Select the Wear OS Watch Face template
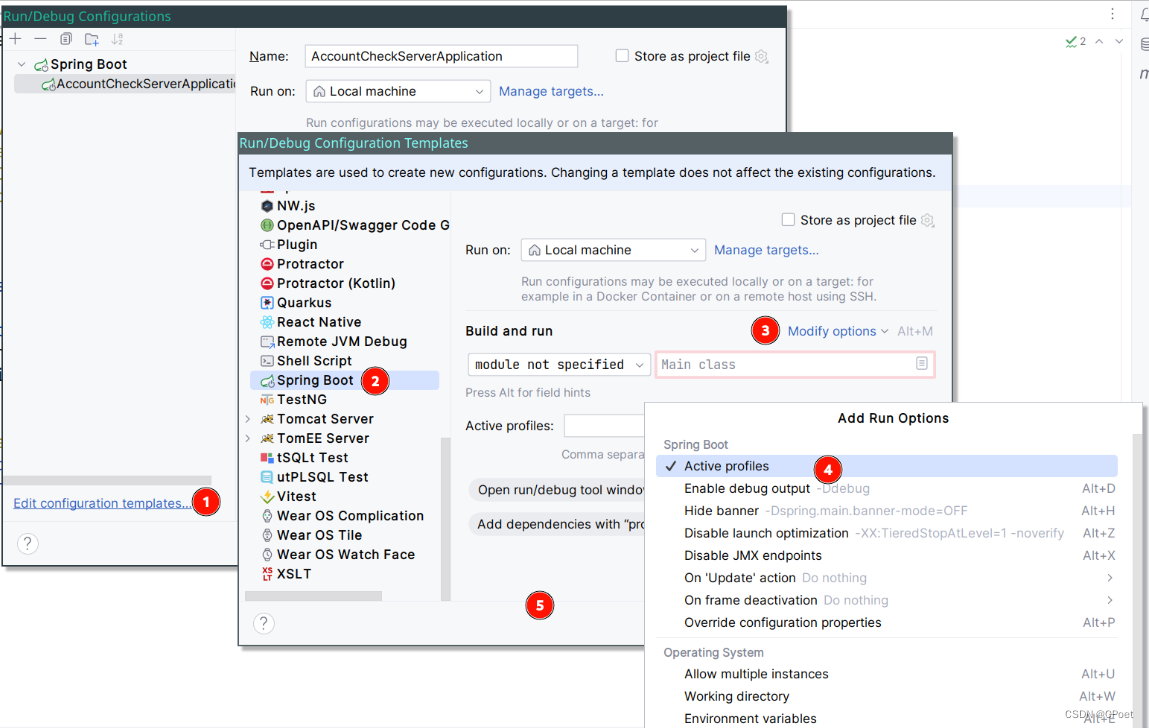1149x728 pixels. click(338, 555)
